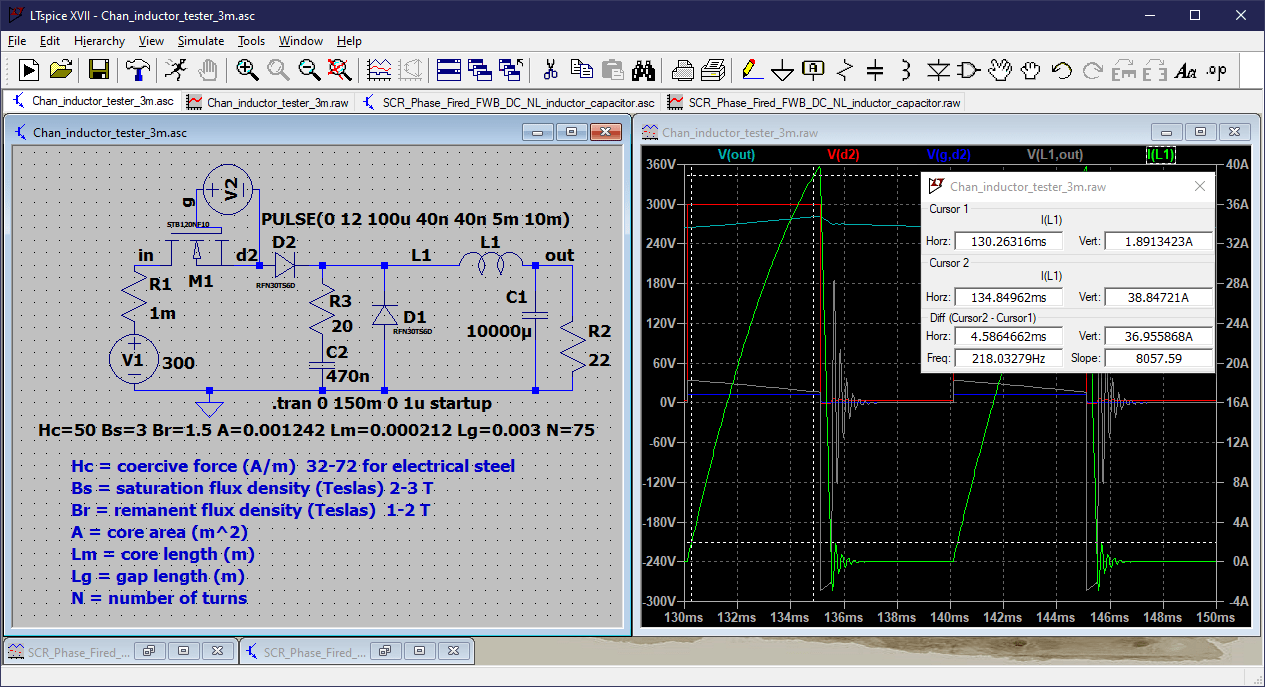Place a ground symbol
This screenshot has width=1265, height=694.
pyautogui.click(x=781, y=71)
